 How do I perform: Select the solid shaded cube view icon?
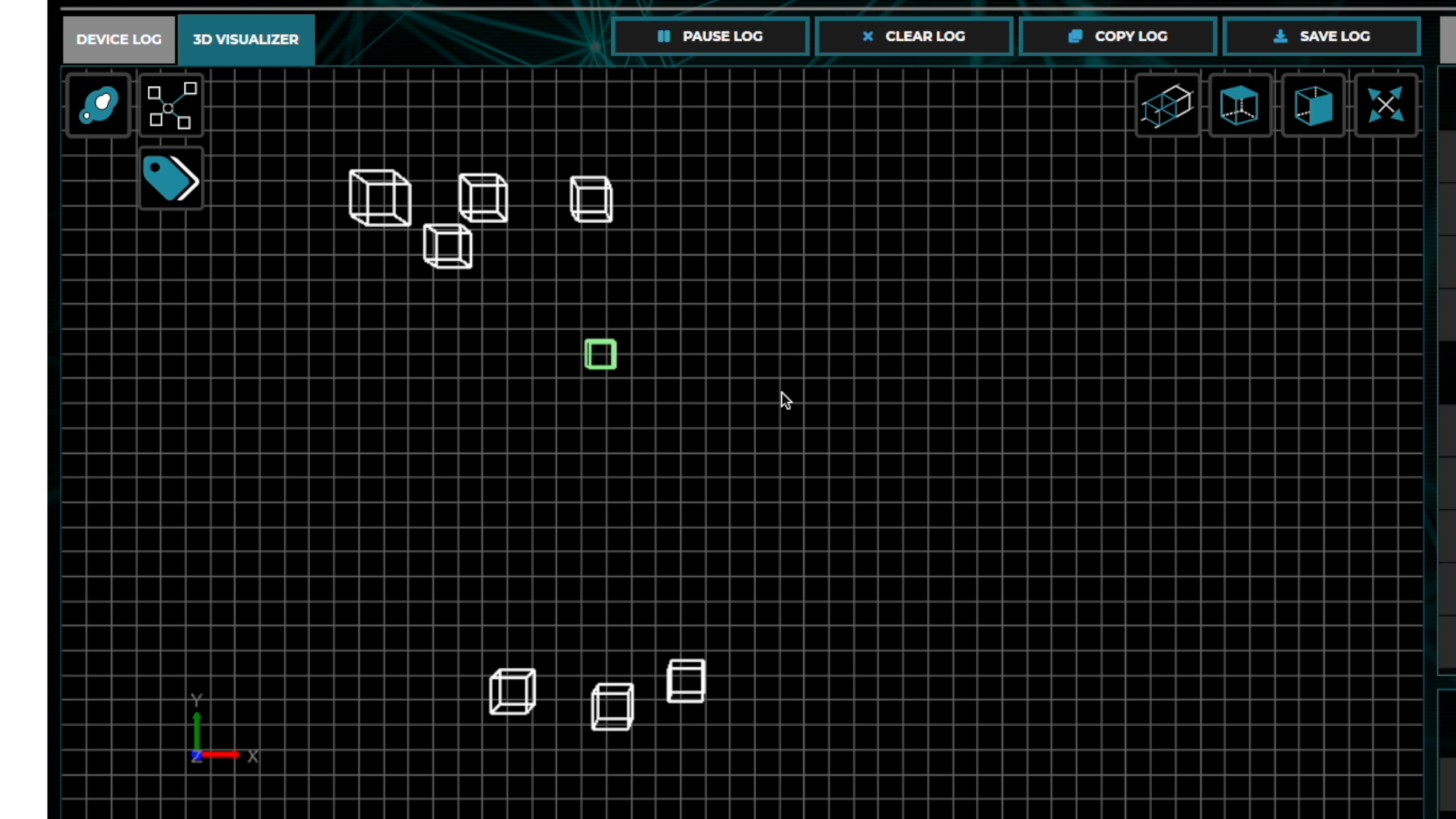(1313, 105)
